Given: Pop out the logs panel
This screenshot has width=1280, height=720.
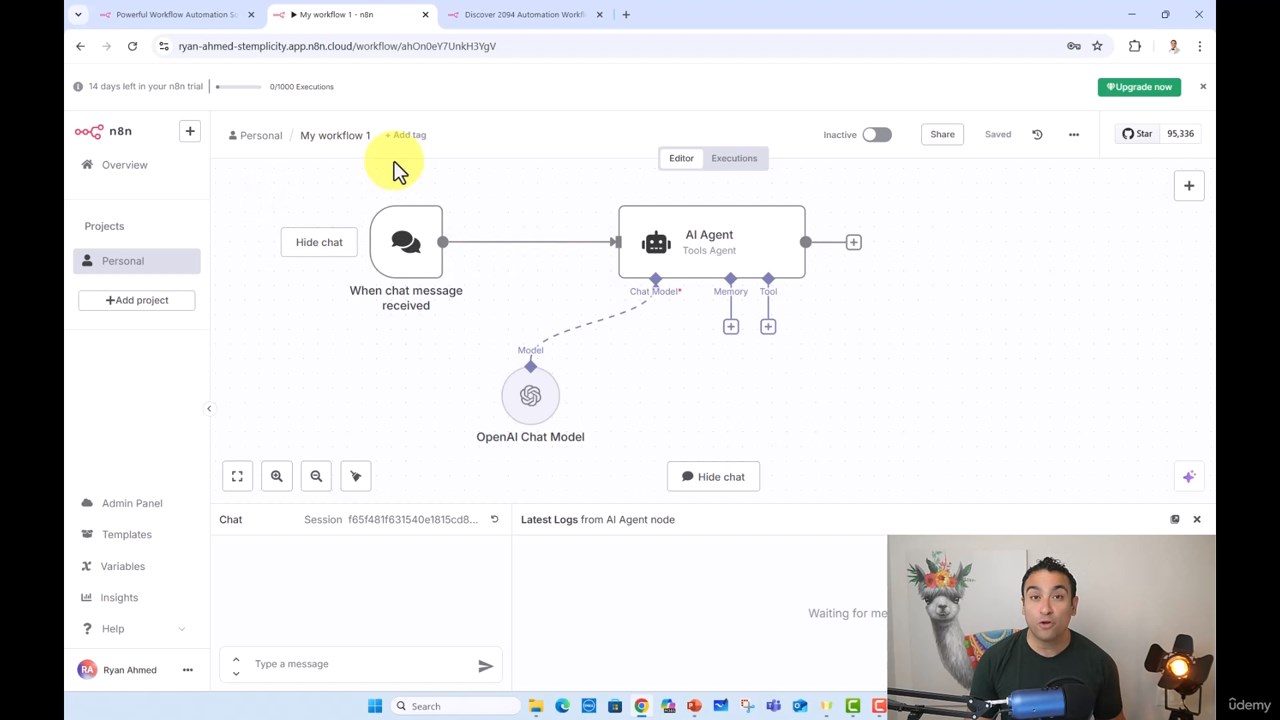Looking at the screenshot, I should 1175,520.
